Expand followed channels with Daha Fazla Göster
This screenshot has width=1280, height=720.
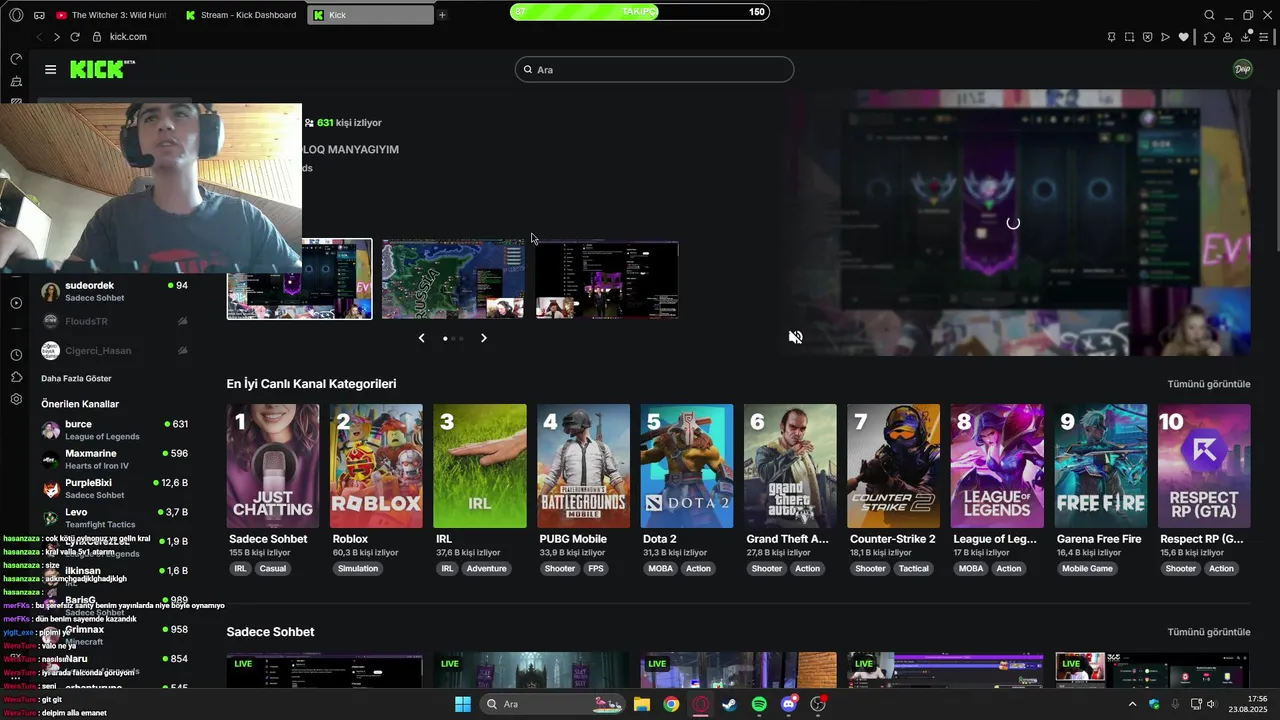76,378
